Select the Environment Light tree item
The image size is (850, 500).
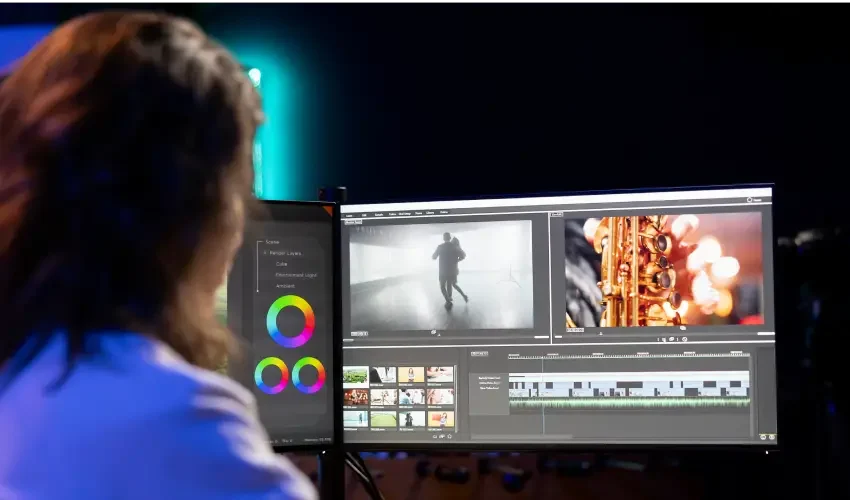click(296, 275)
